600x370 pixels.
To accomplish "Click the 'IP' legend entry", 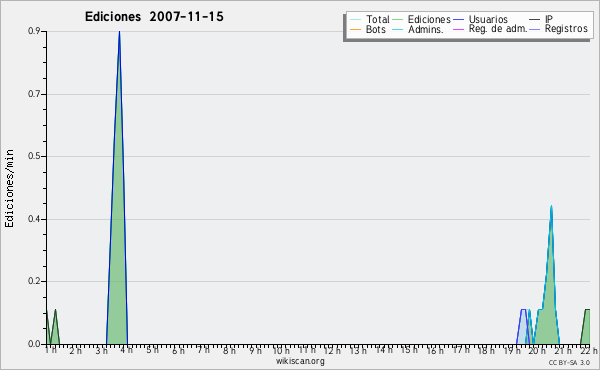I will (x=541, y=19).
